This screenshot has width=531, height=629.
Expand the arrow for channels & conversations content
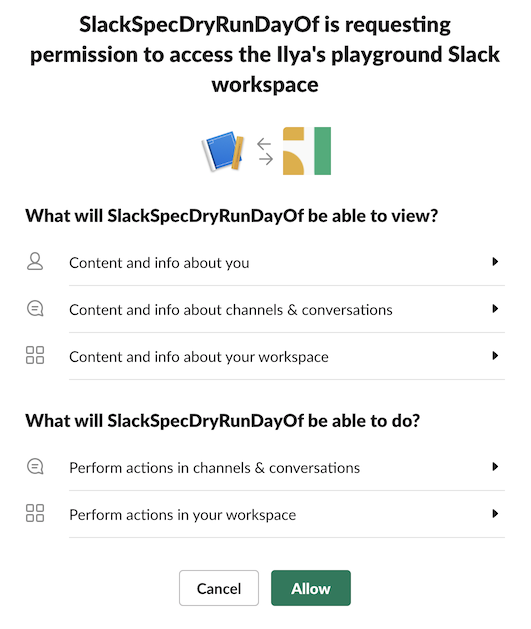click(x=495, y=309)
